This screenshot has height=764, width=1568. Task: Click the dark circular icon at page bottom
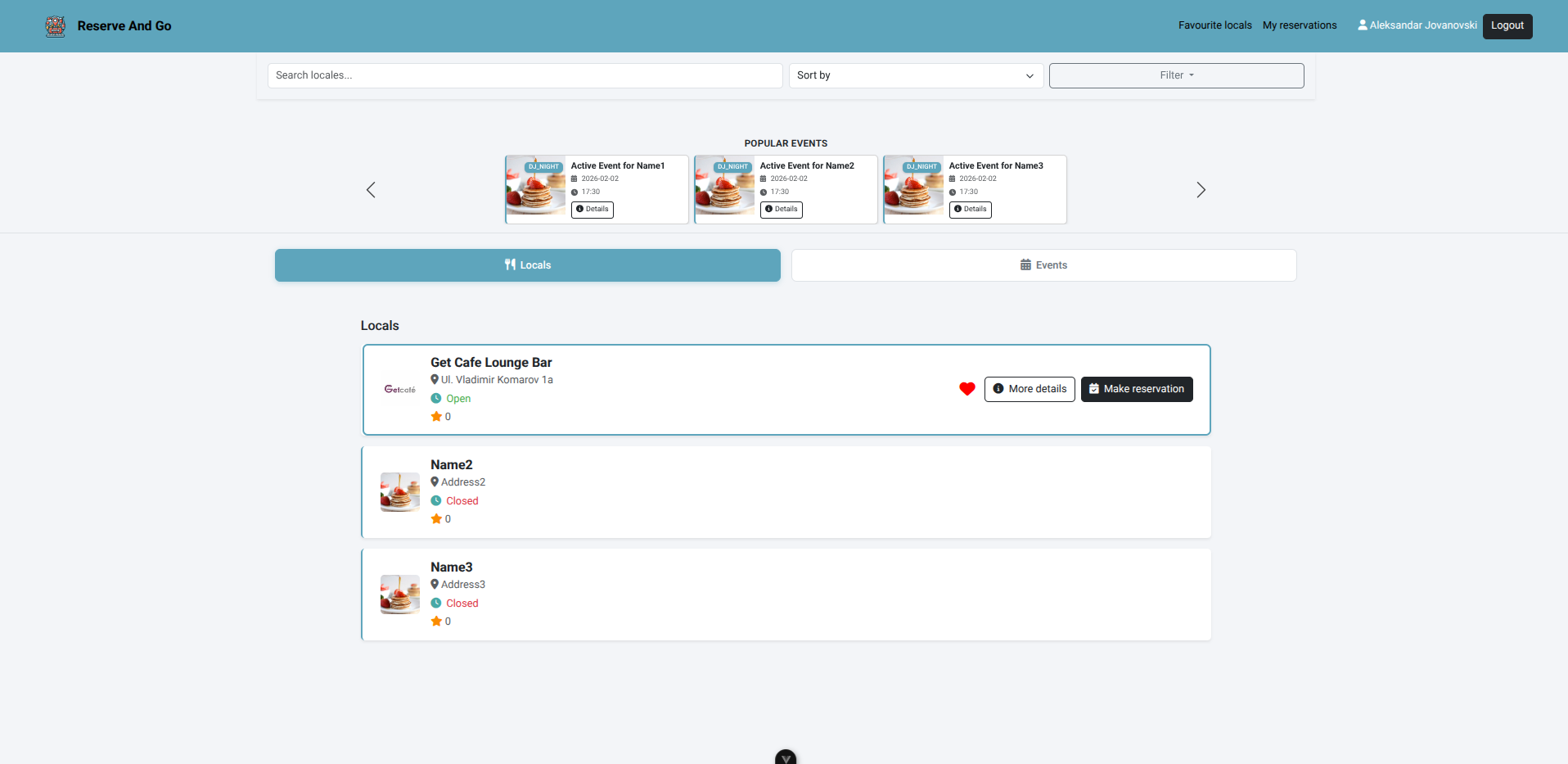786,758
